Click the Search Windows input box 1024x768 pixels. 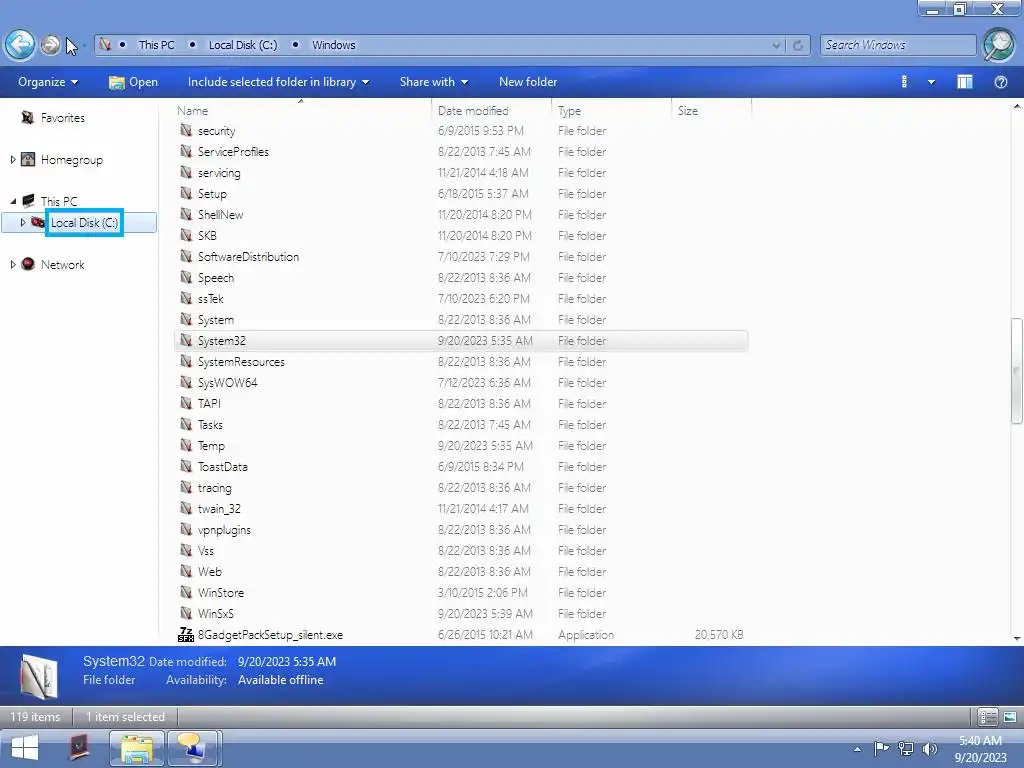[x=898, y=45]
